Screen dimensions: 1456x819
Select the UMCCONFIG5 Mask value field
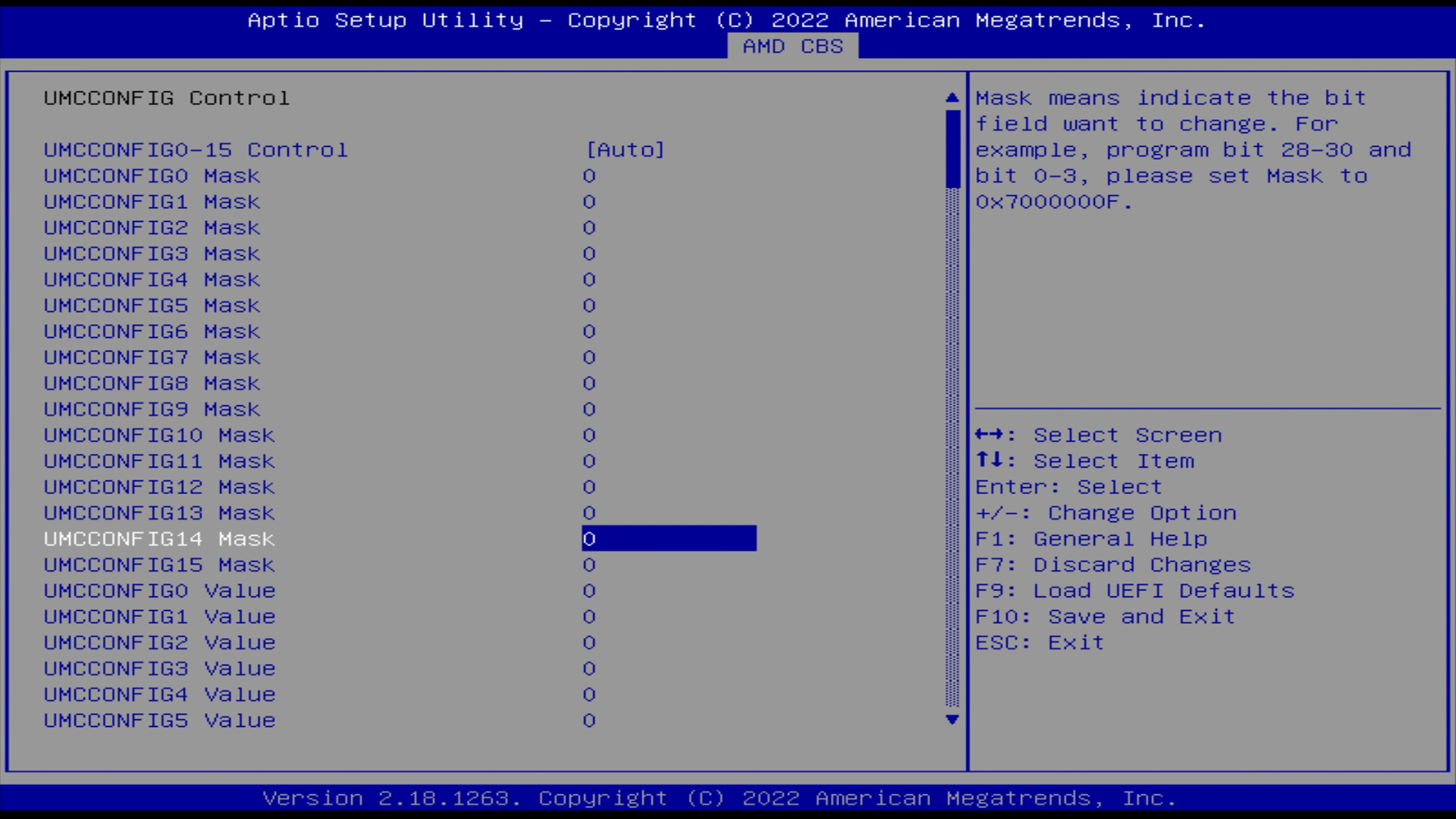coord(589,306)
